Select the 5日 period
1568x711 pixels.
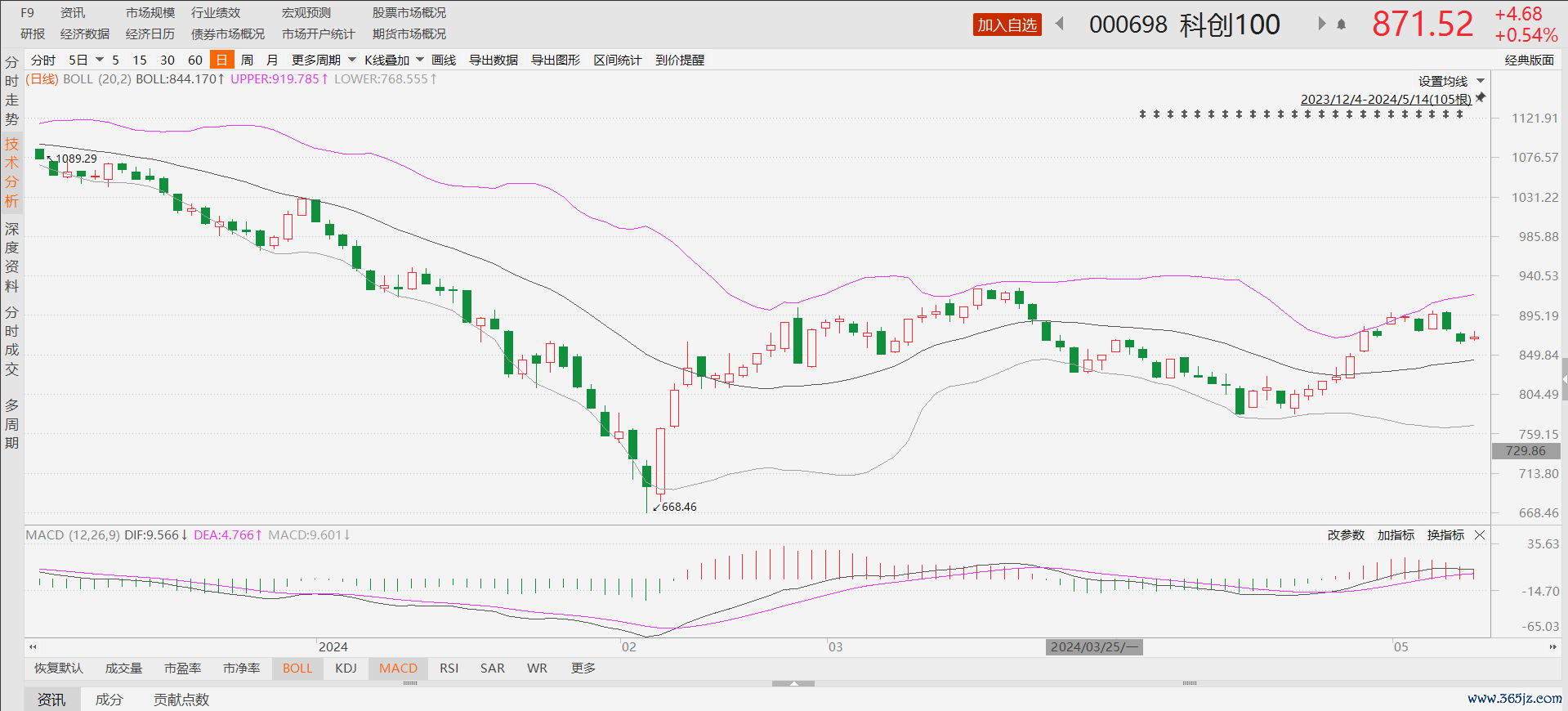(x=78, y=60)
